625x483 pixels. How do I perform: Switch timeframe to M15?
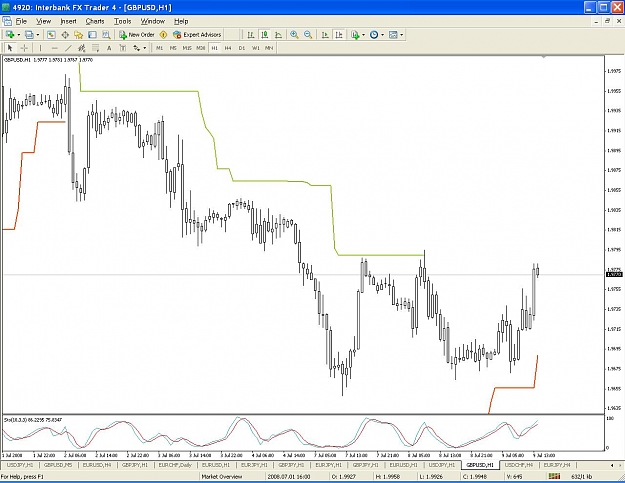click(x=187, y=48)
